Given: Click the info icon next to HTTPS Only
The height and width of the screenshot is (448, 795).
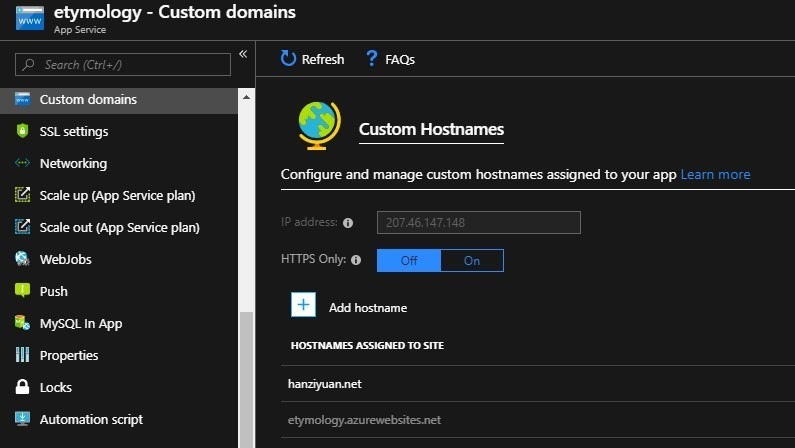Looking at the screenshot, I should [x=356, y=260].
